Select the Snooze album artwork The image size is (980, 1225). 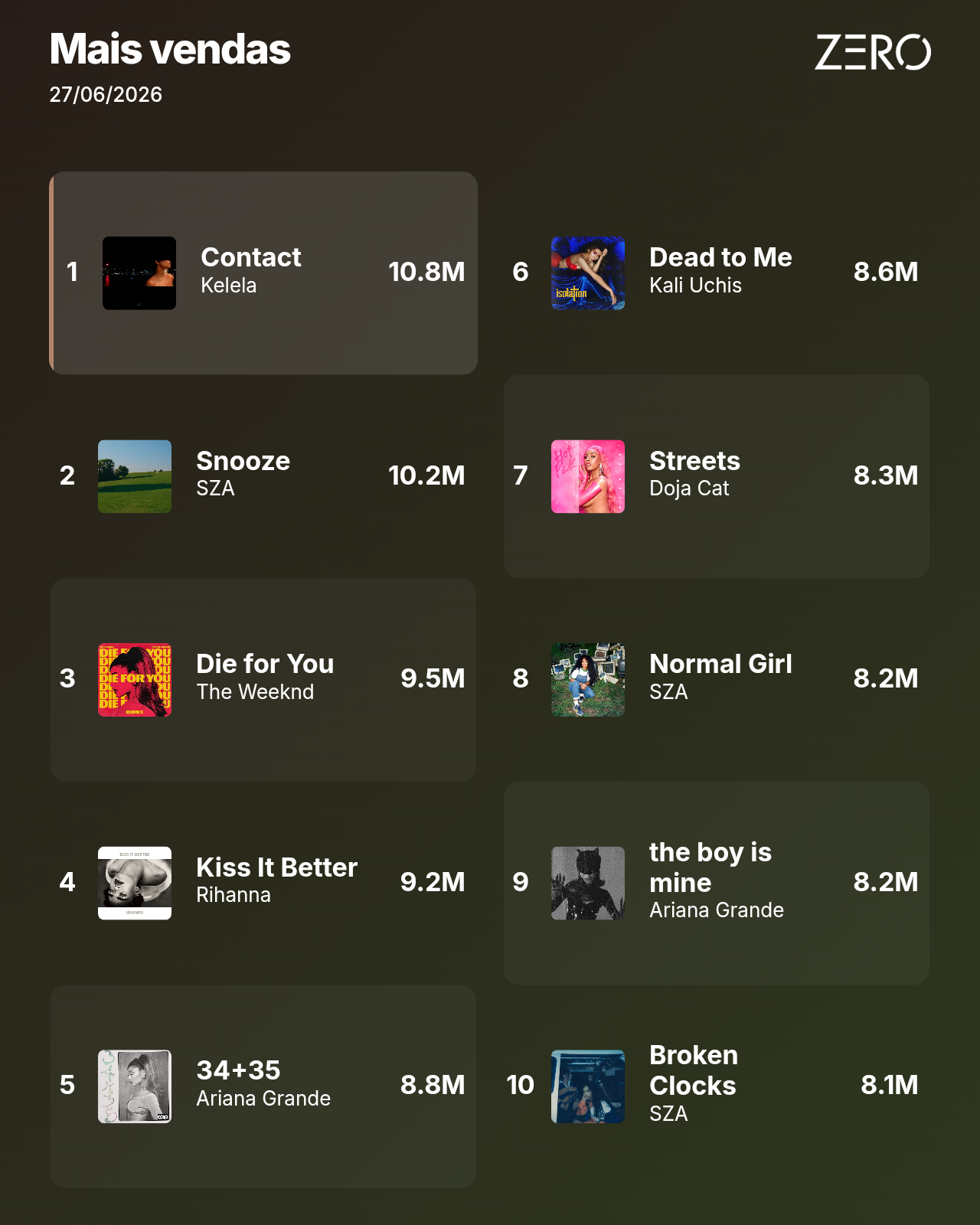tap(135, 476)
